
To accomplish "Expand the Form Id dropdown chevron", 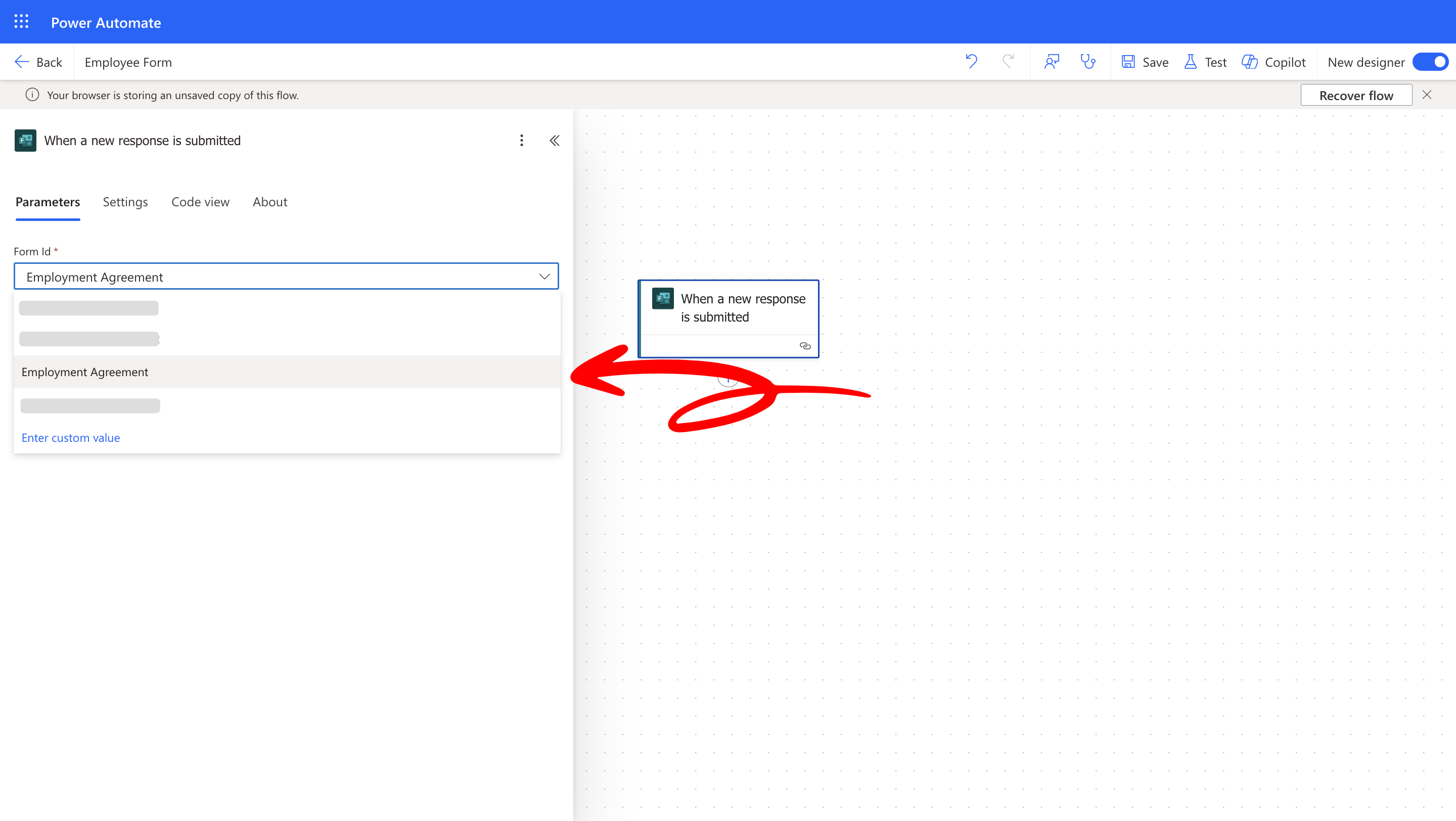I will click(544, 277).
